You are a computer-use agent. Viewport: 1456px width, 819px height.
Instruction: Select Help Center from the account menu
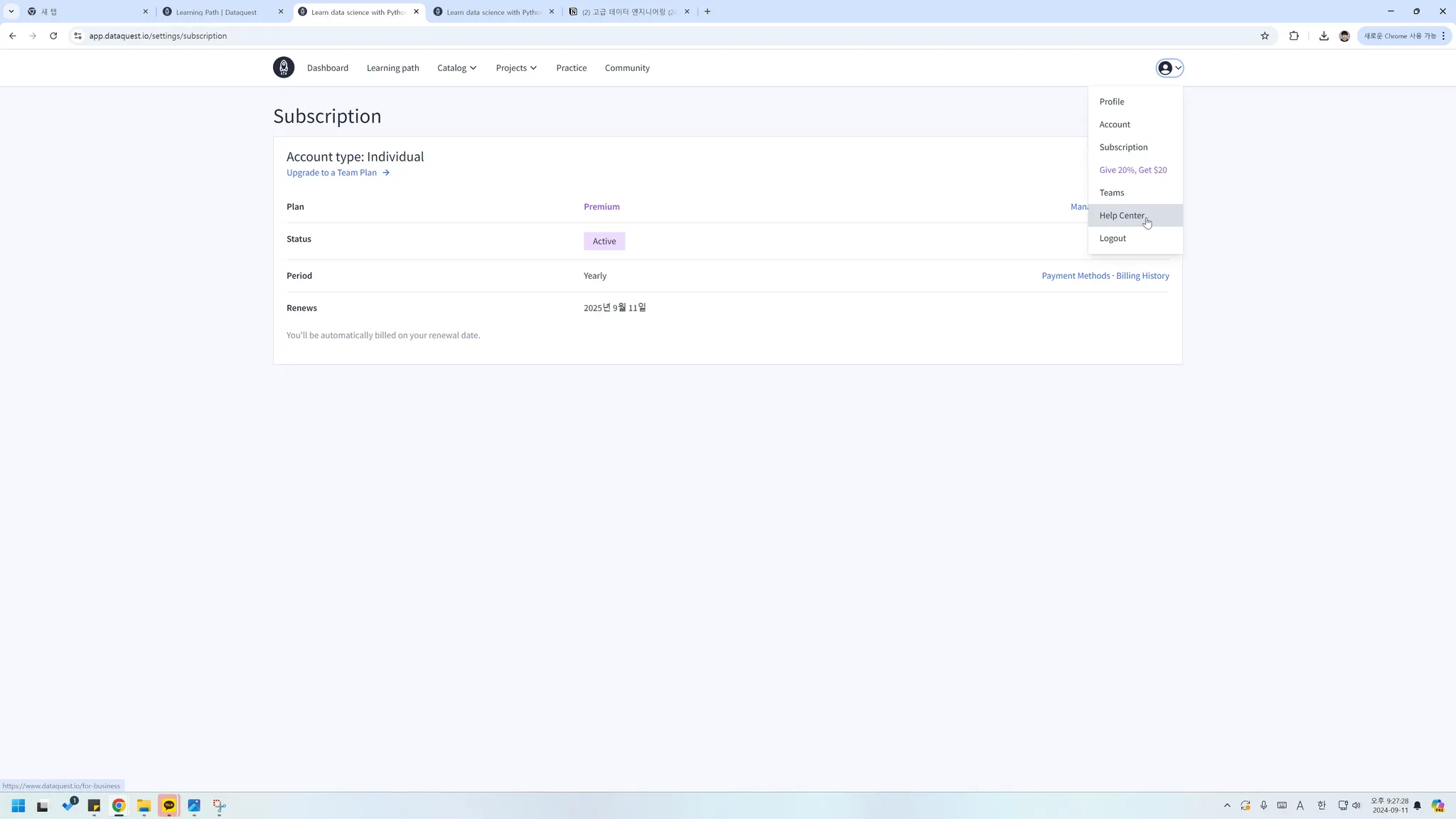[x=1121, y=215]
